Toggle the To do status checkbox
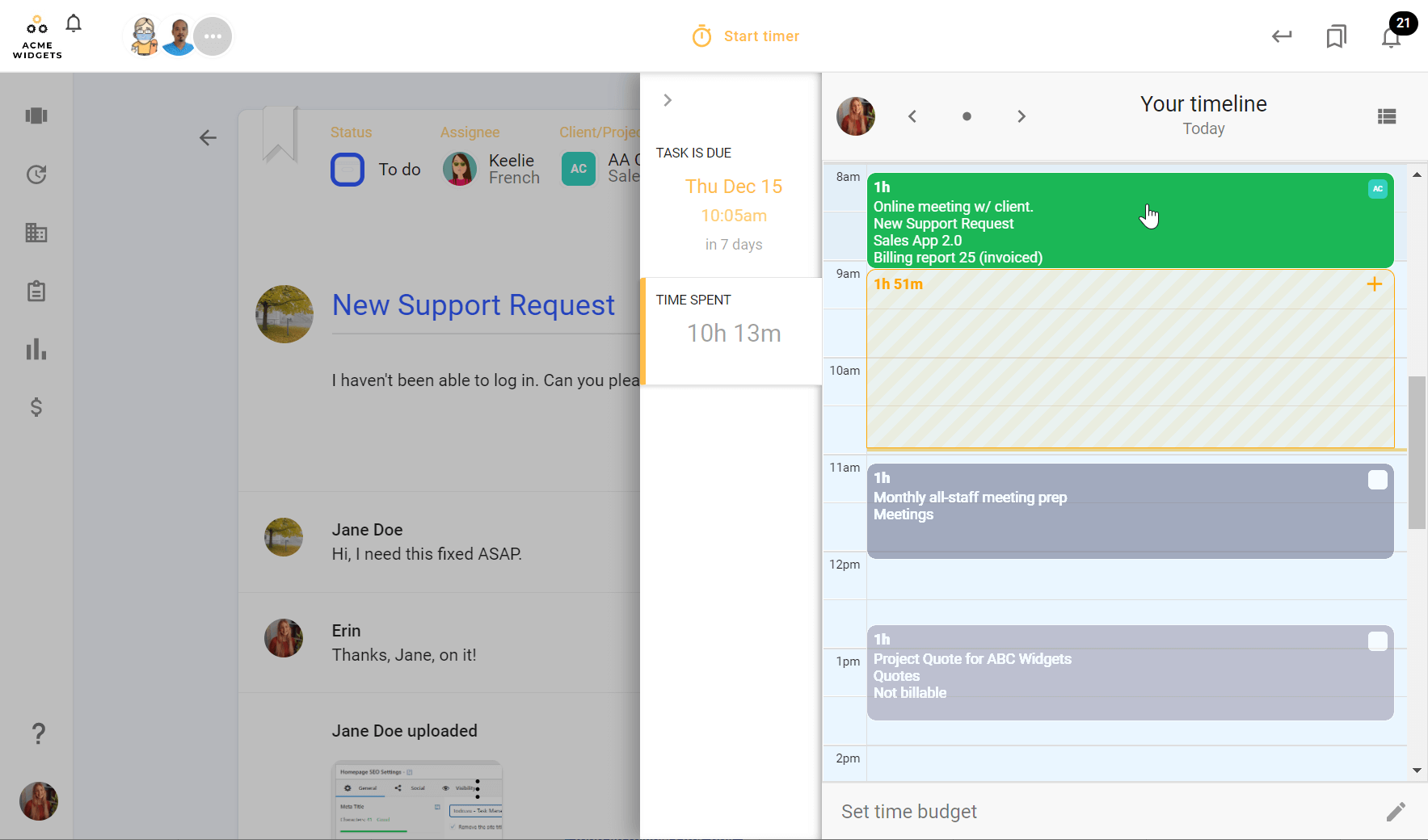This screenshot has width=1428, height=840. [x=348, y=170]
